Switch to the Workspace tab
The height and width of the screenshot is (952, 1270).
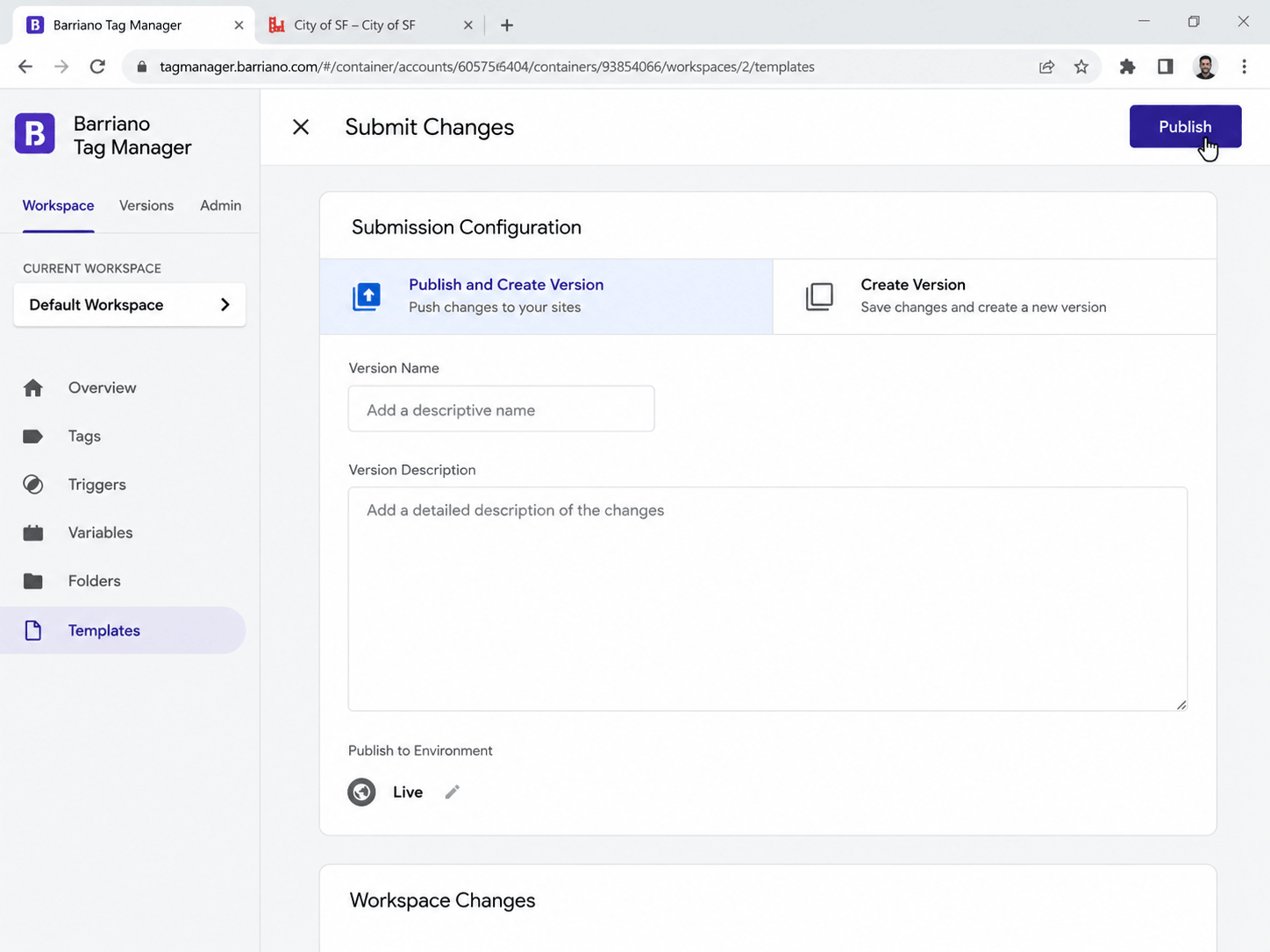pos(59,205)
